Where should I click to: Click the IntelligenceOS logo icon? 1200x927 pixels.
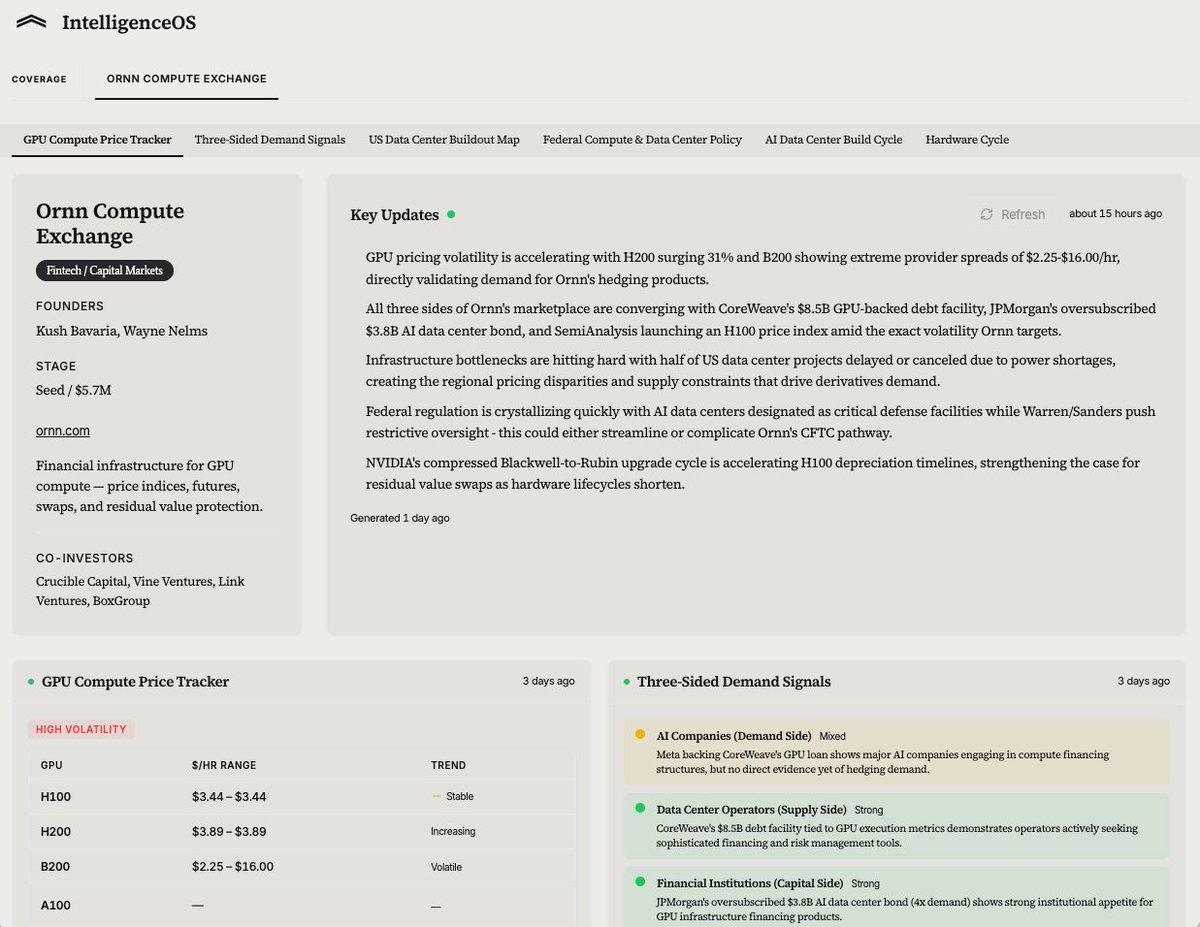tap(32, 22)
